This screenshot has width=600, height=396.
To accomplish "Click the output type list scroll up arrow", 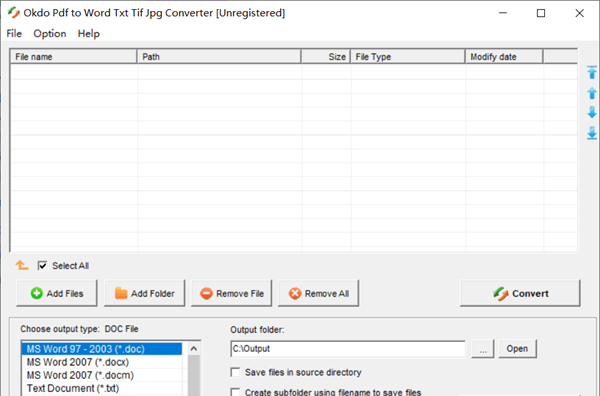I will click(x=194, y=349).
